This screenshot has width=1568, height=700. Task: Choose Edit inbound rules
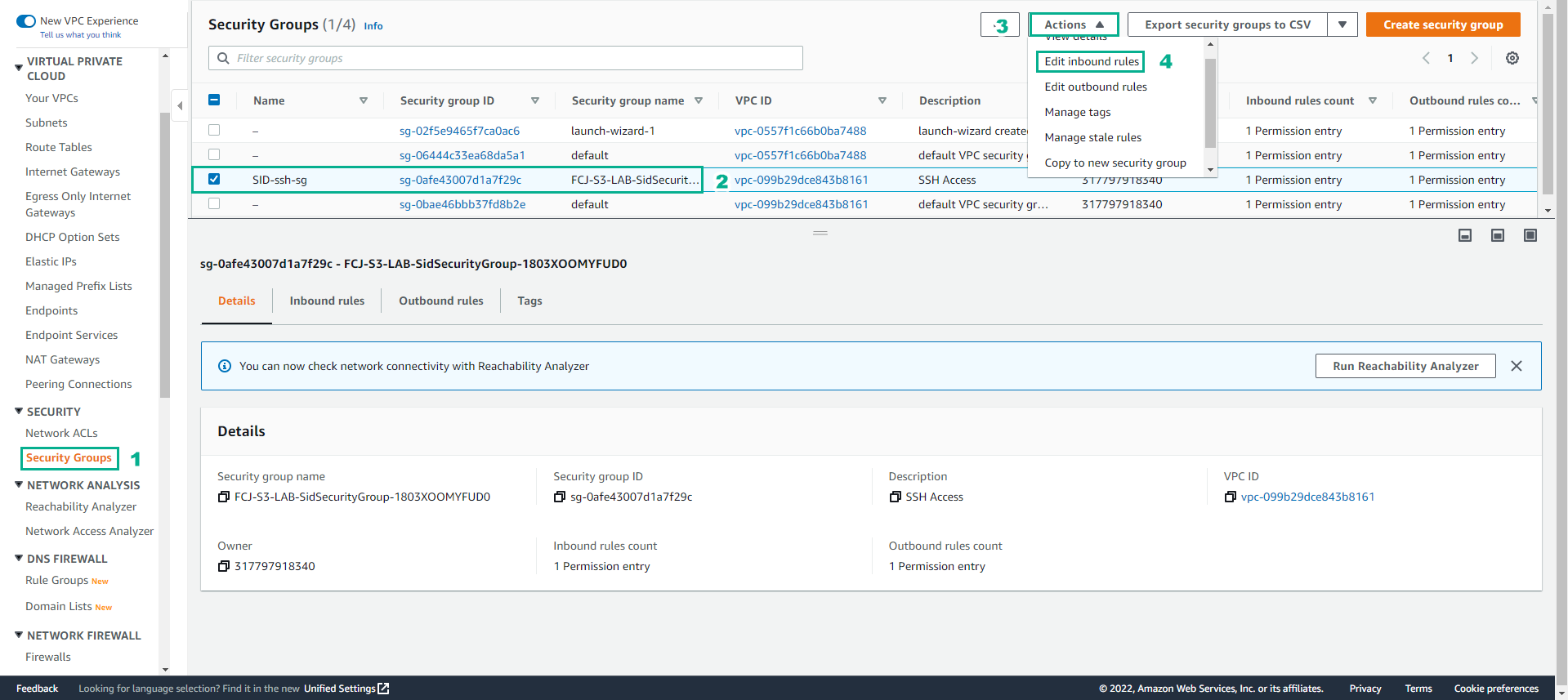1091,61
